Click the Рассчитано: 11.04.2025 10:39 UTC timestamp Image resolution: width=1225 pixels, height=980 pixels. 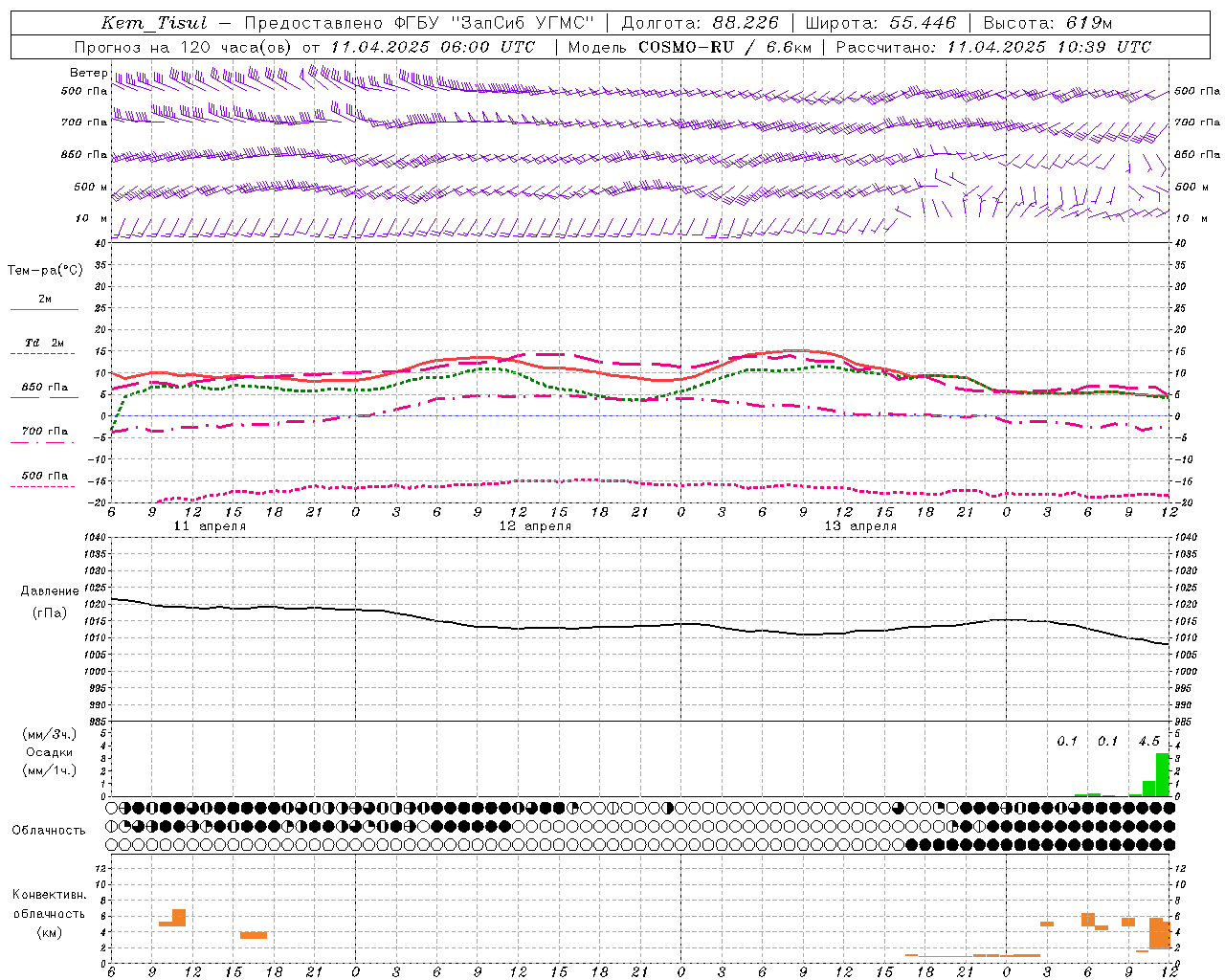(x=993, y=47)
